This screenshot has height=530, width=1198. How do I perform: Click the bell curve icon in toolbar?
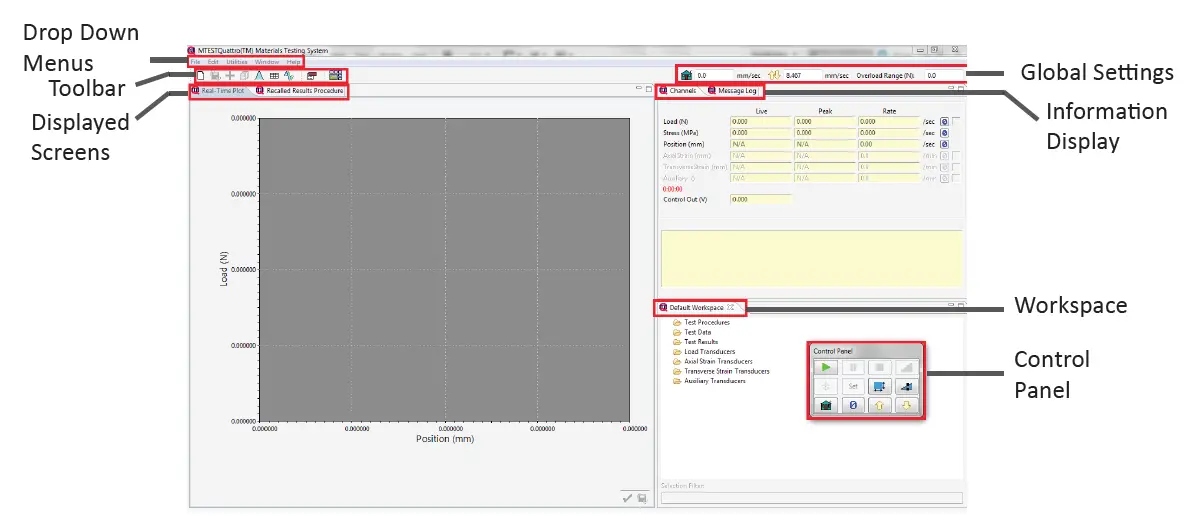(x=259, y=75)
